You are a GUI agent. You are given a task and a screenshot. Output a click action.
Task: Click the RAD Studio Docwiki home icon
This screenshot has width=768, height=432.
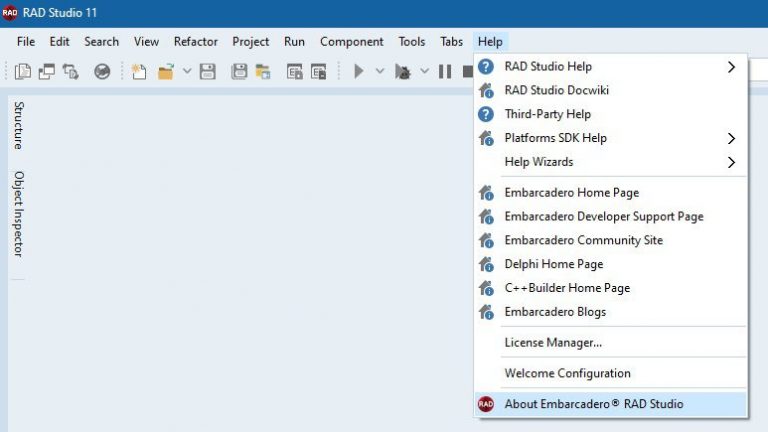486,90
